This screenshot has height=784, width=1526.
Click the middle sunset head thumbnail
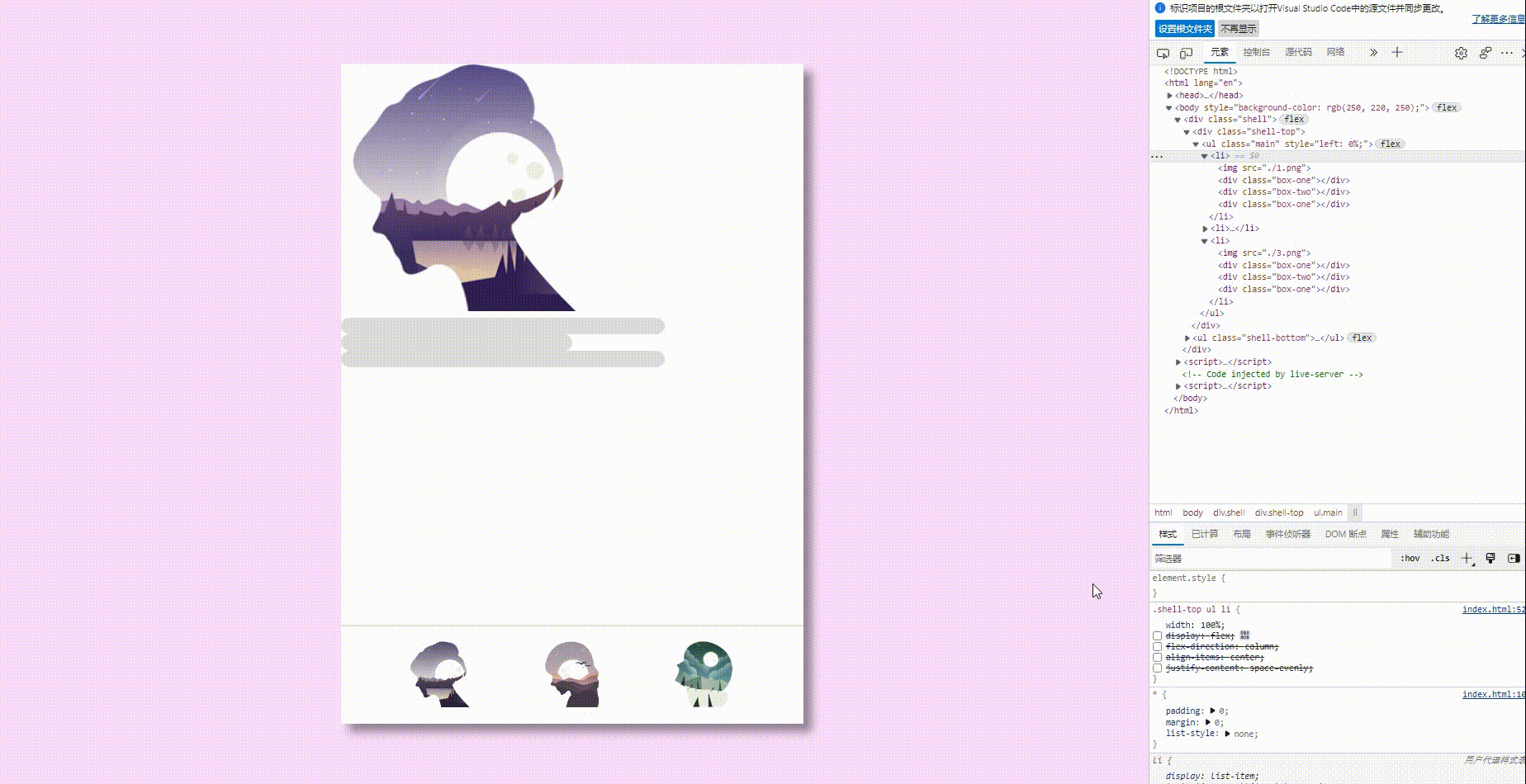[x=572, y=674]
